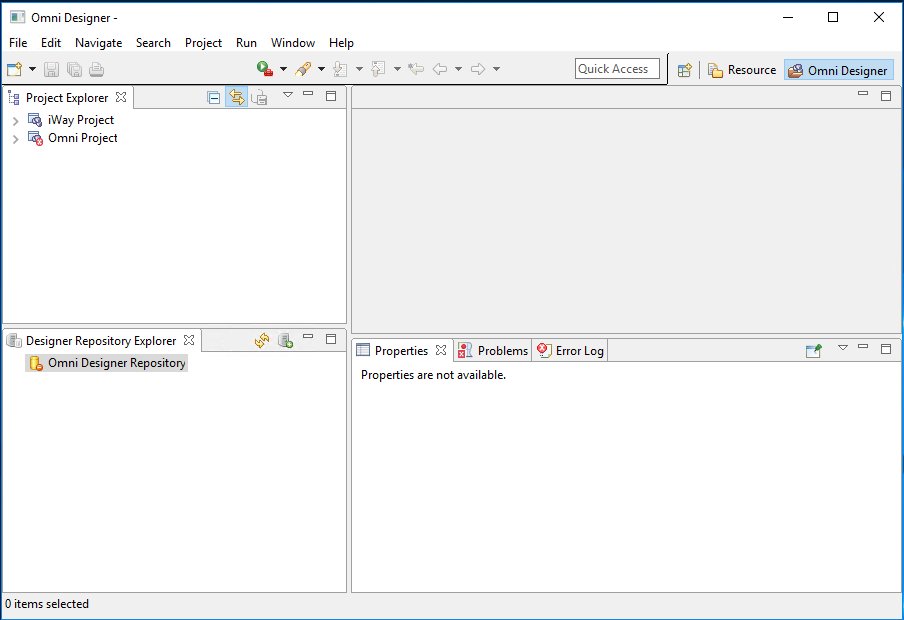The height and width of the screenshot is (620, 904).
Task: Click the Add Repository icon
Action: point(285,340)
